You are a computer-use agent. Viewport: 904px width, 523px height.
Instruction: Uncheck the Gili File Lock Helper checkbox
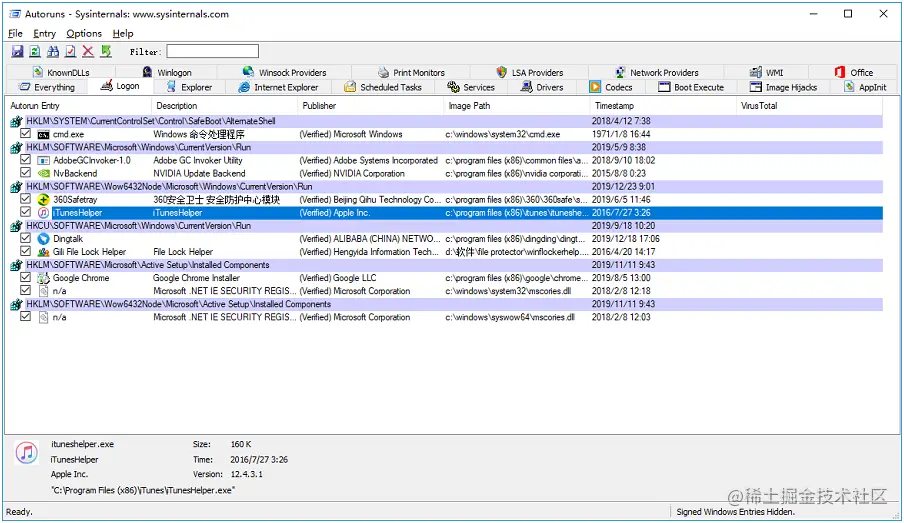click(x=25, y=251)
